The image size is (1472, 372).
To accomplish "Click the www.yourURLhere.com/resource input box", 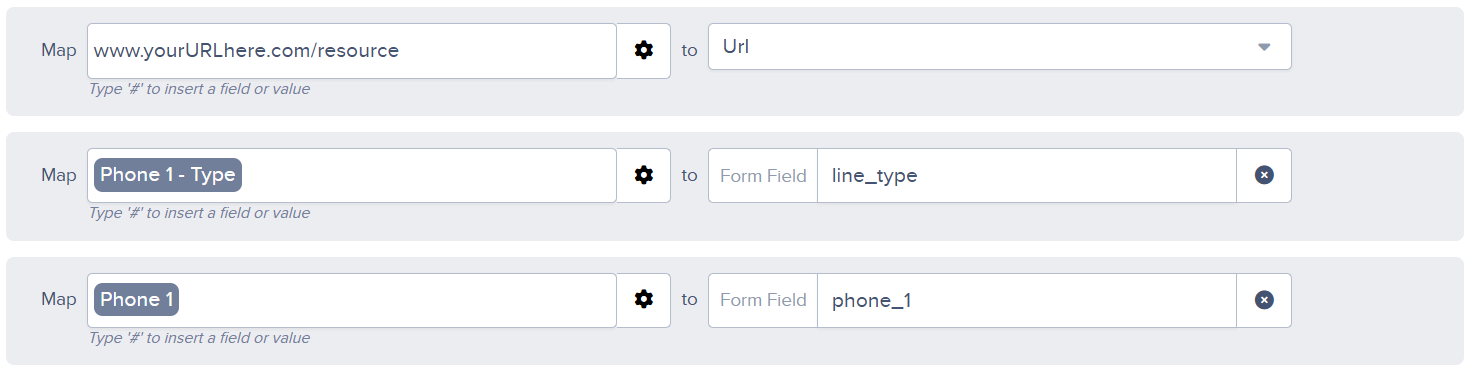I will click(352, 50).
